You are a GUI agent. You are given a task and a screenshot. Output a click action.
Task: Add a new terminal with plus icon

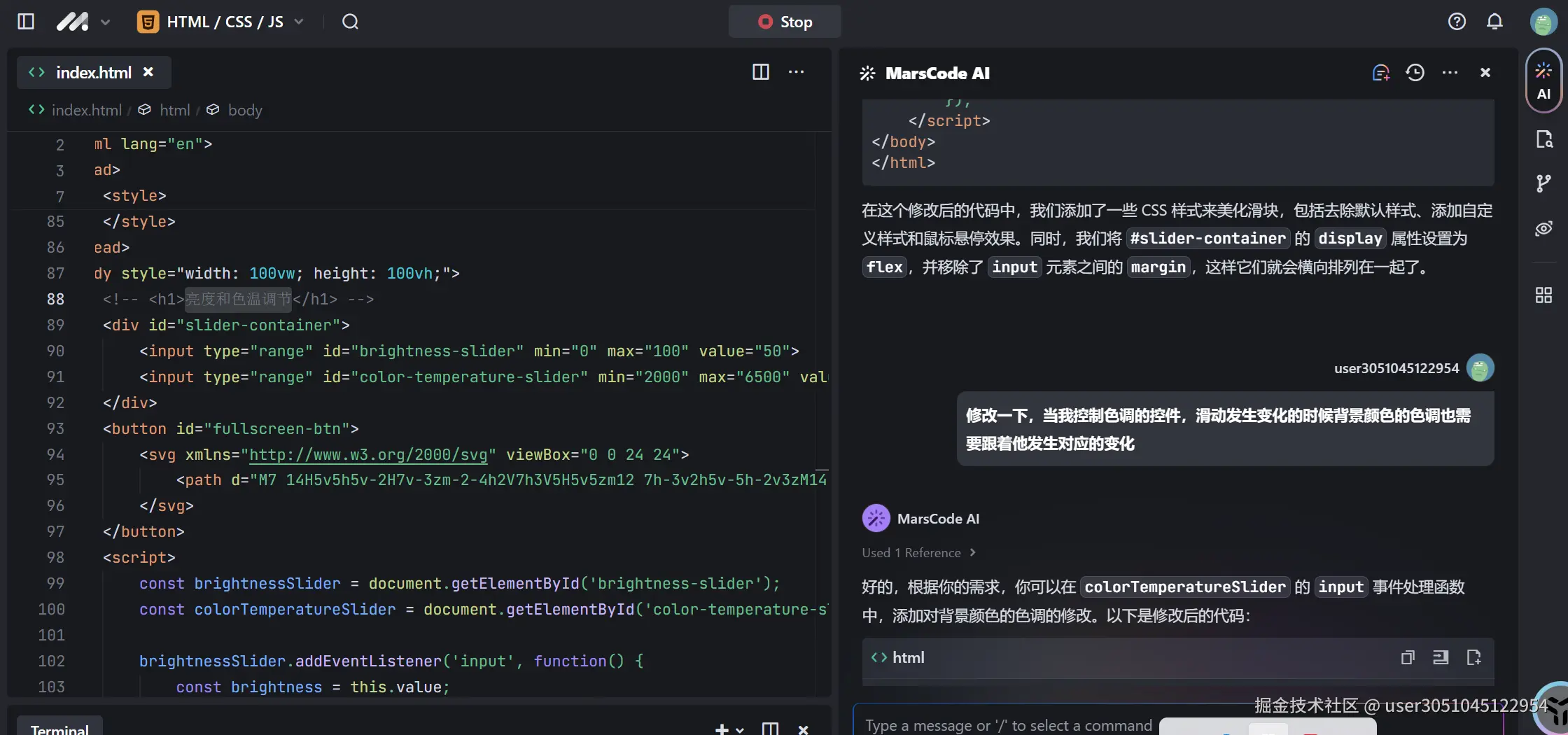(722, 729)
